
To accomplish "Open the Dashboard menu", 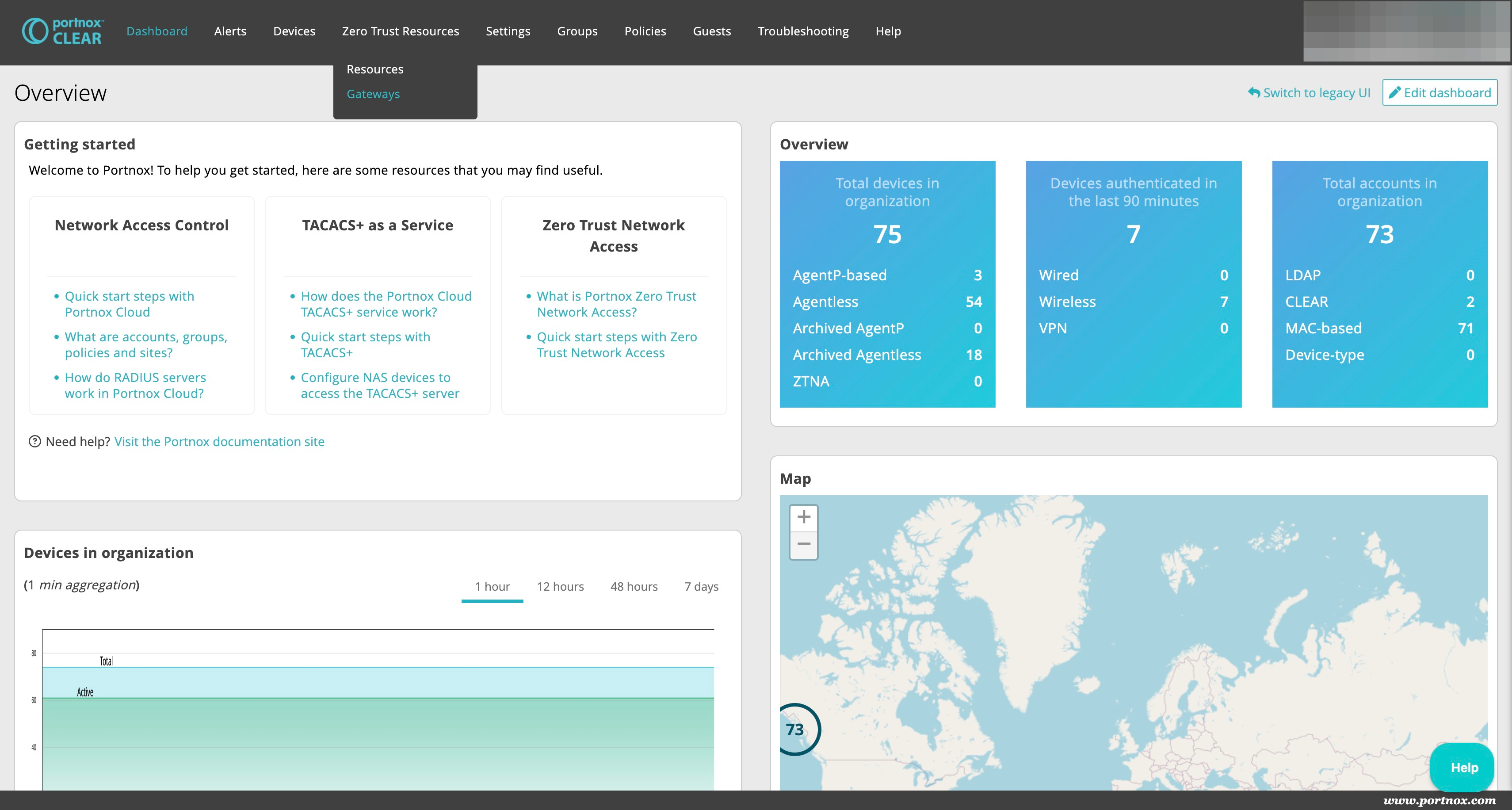I will 157,31.
